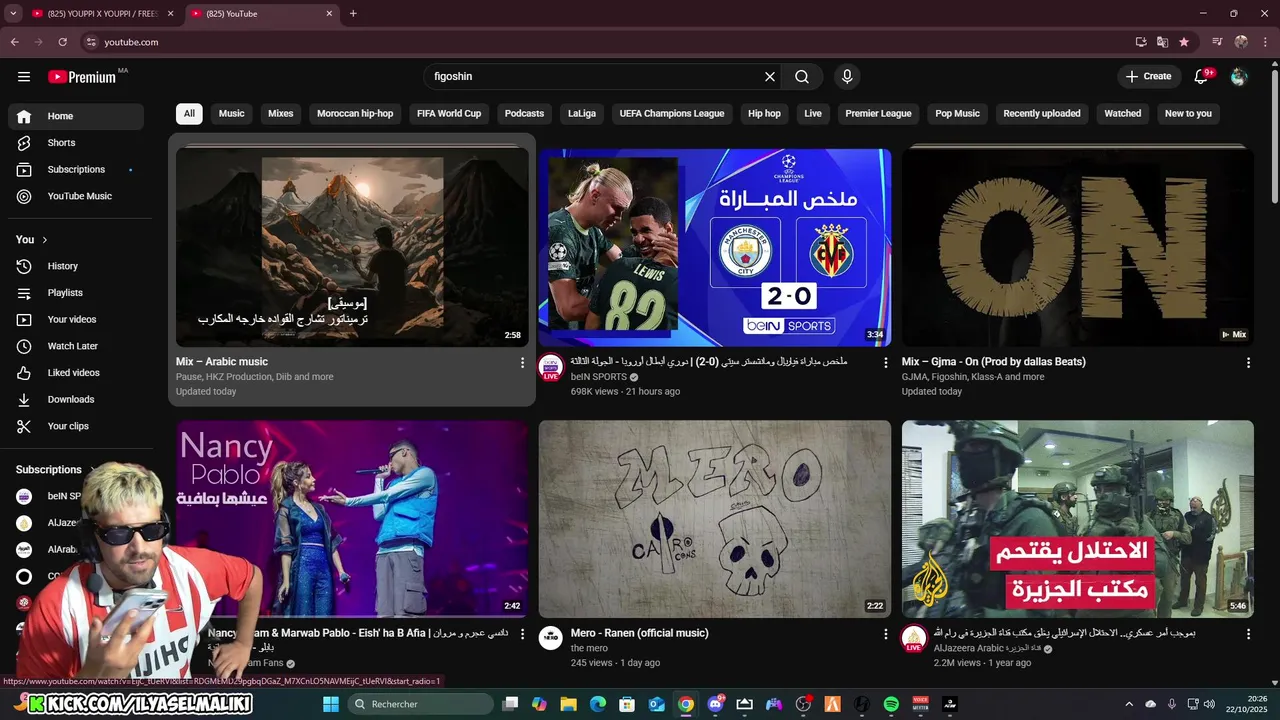Open Subscriptions in the sidebar
This screenshot has height=720, width=1280.
(x=76, y=170)
